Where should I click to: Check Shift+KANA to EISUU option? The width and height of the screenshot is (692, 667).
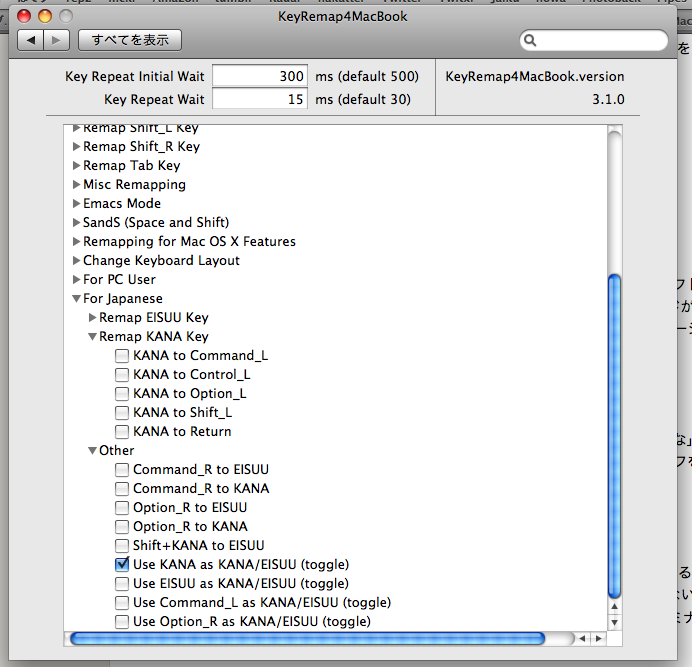(122, 546)
